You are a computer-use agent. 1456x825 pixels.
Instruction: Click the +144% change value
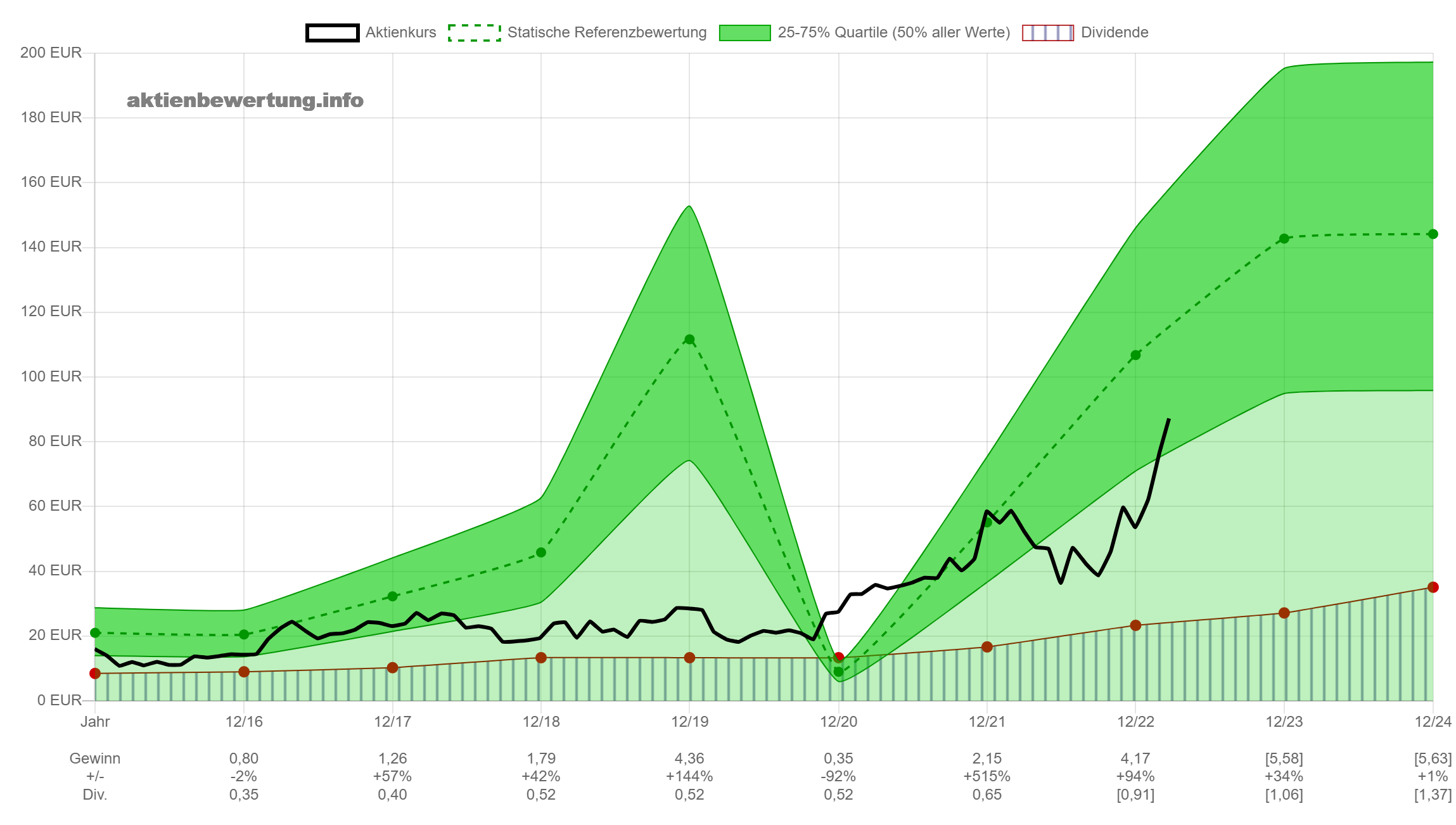tap(689, 776)
